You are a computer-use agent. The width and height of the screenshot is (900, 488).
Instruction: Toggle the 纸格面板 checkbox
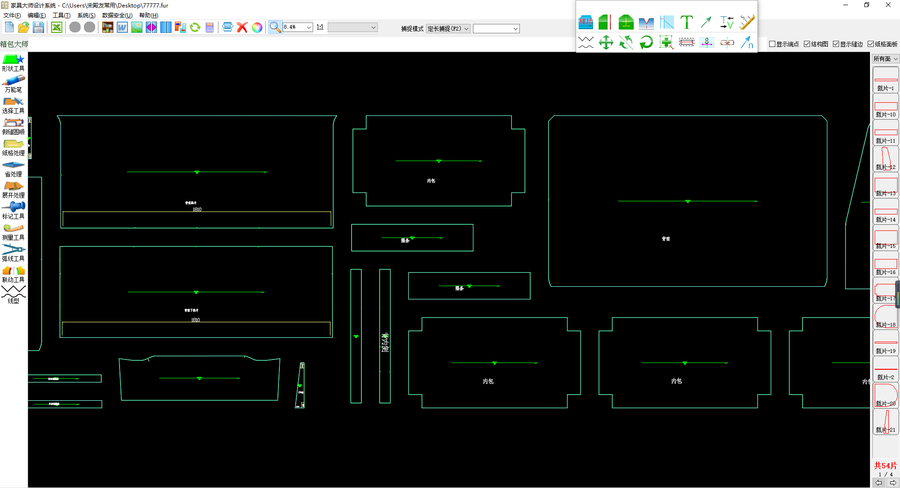(882, 44)
